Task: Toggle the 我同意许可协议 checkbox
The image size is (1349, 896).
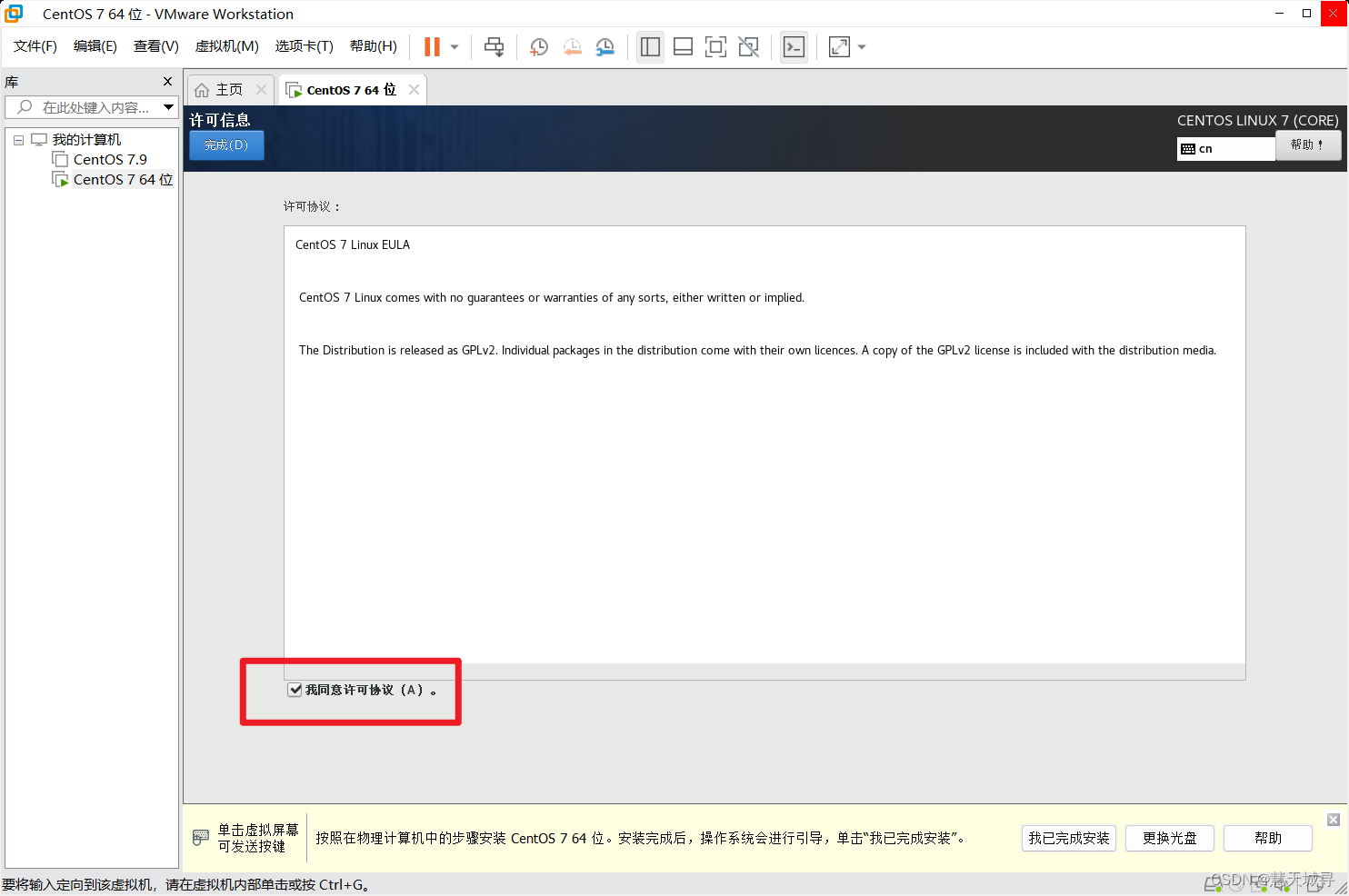Action: click(295, 690)
